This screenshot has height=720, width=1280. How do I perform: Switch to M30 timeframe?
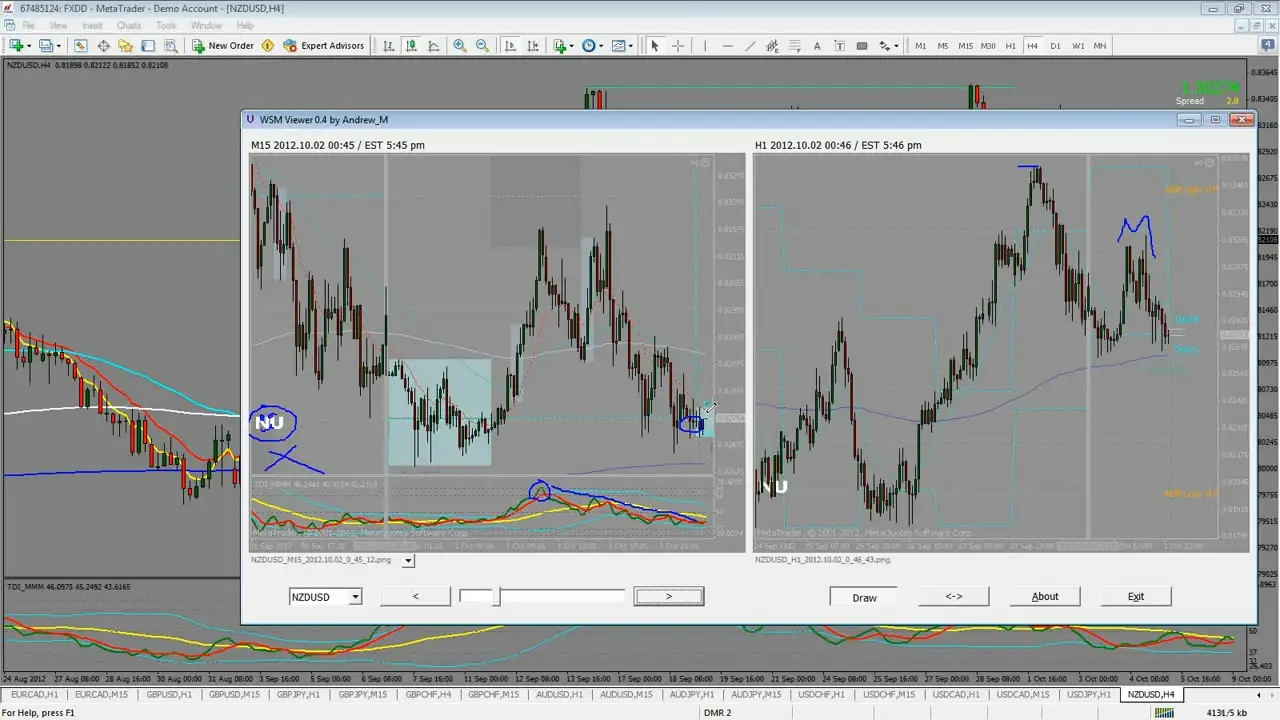click(x=988, y=46)
